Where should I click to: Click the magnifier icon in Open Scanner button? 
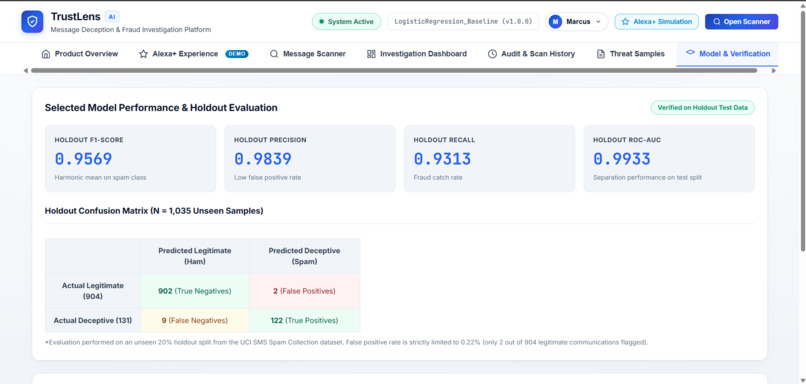pyautogui.click(x=717, y=22)
